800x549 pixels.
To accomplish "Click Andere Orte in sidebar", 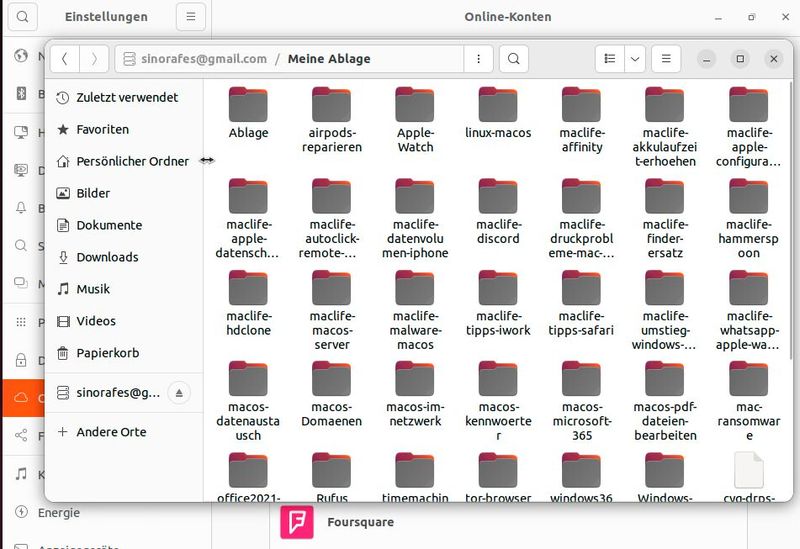I will coord(124,432).
